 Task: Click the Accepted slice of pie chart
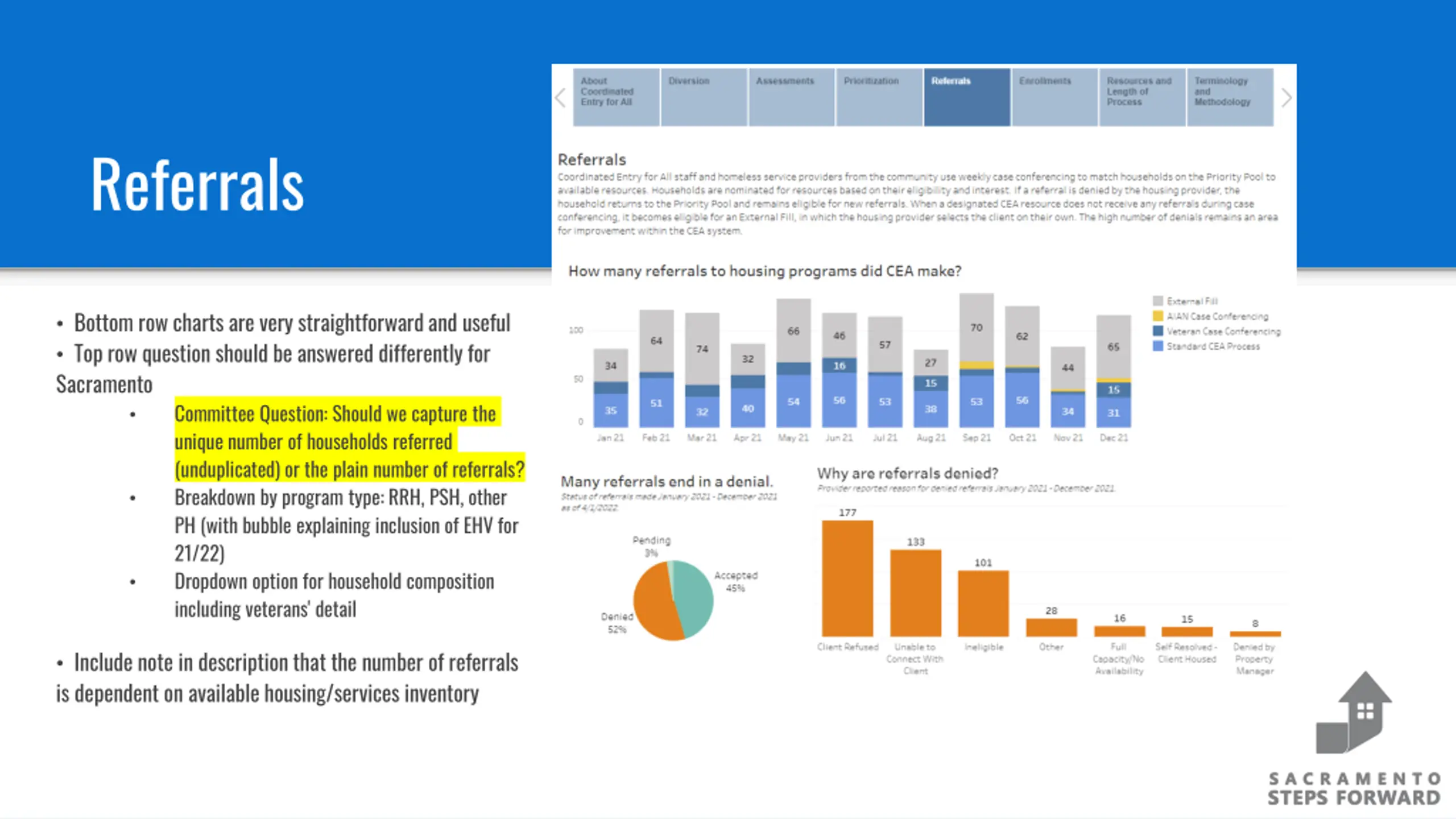694,597
